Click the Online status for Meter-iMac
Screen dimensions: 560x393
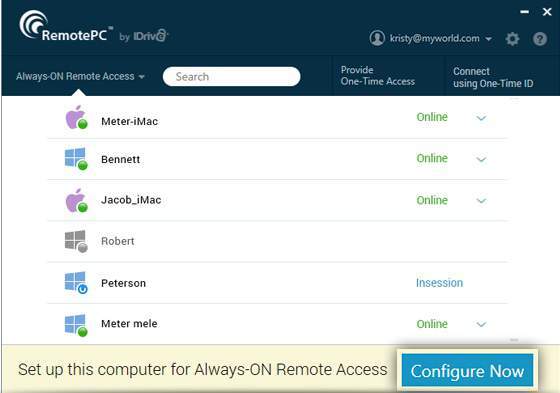[x=432, y=117]
